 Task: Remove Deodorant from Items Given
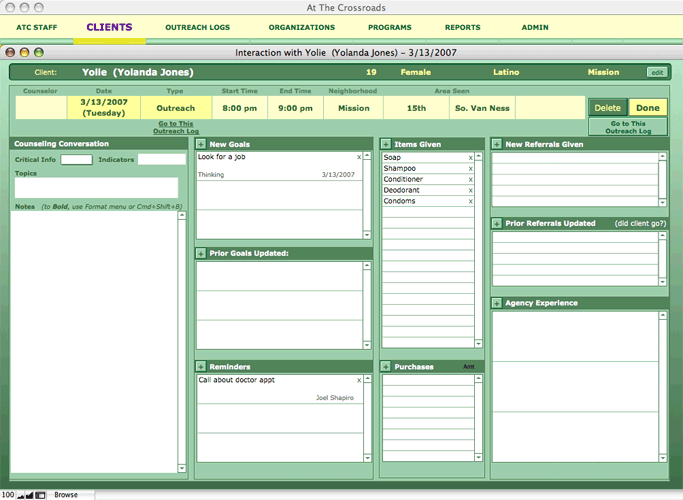pos(470,190)
